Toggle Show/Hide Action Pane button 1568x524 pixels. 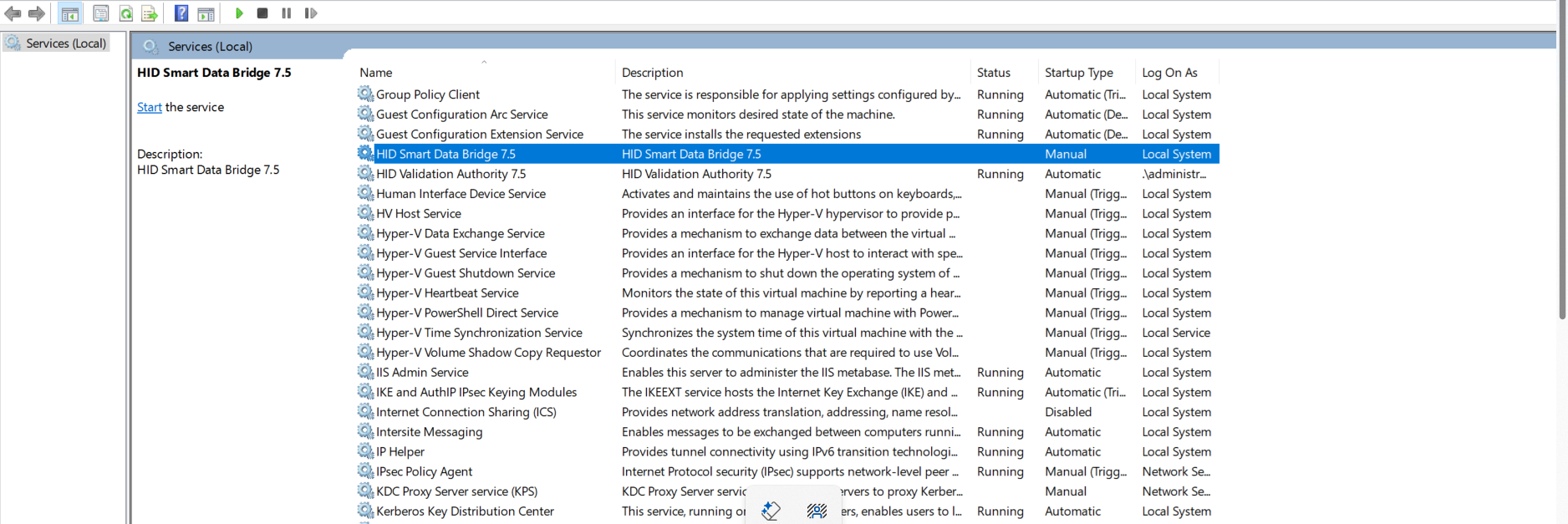pyautogui.click(x=206, y=13)
